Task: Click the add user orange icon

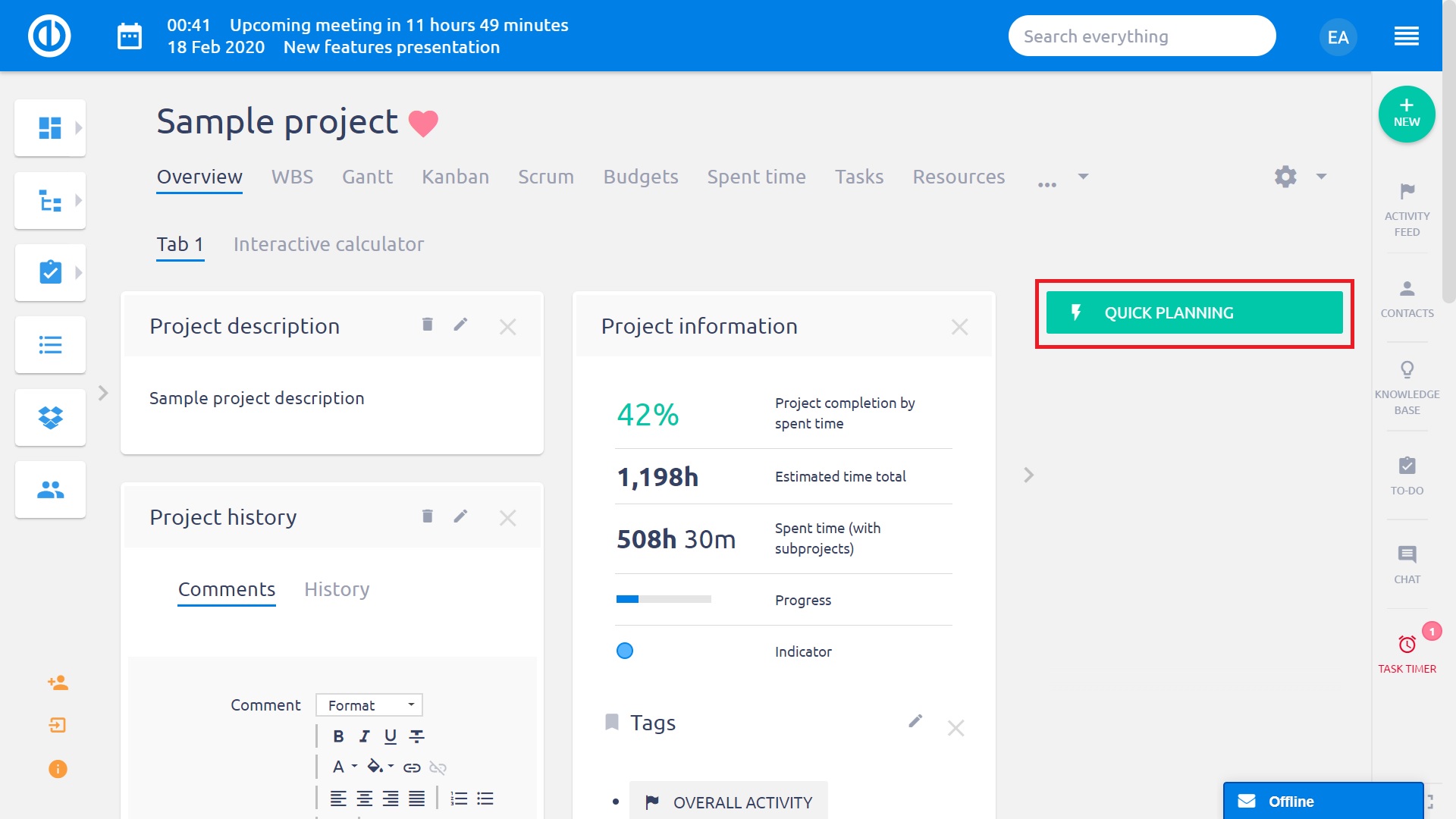Action: 58,682
